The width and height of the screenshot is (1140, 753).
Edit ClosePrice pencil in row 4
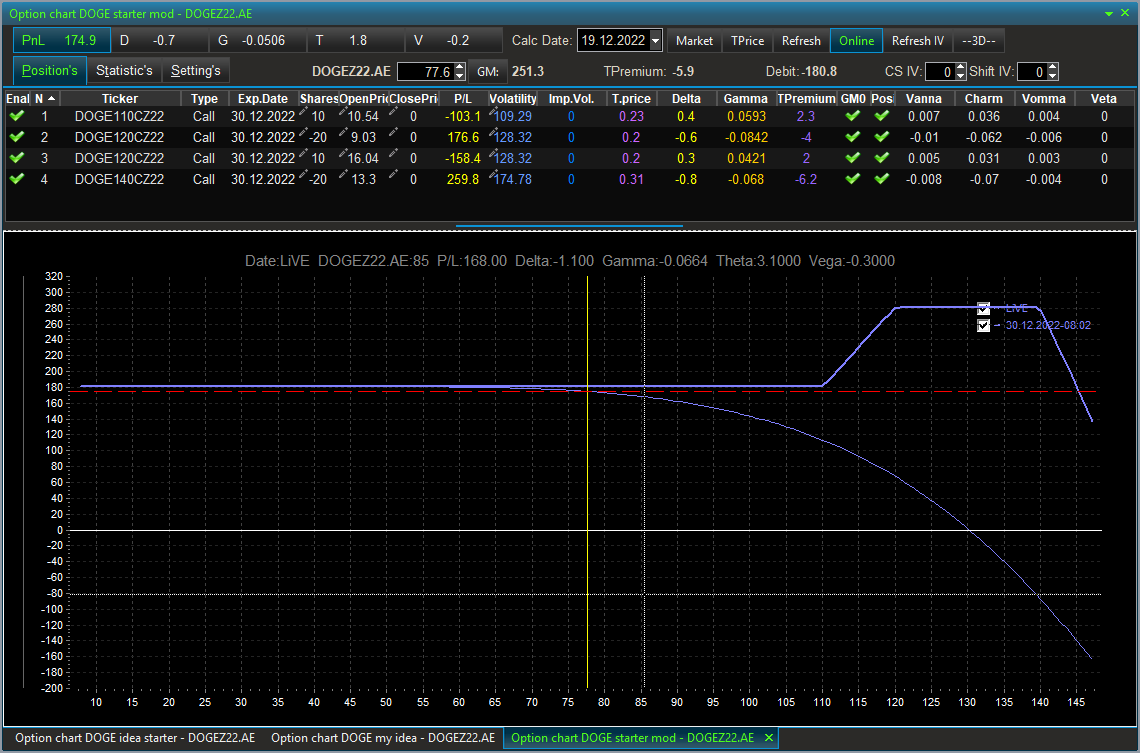393,174
